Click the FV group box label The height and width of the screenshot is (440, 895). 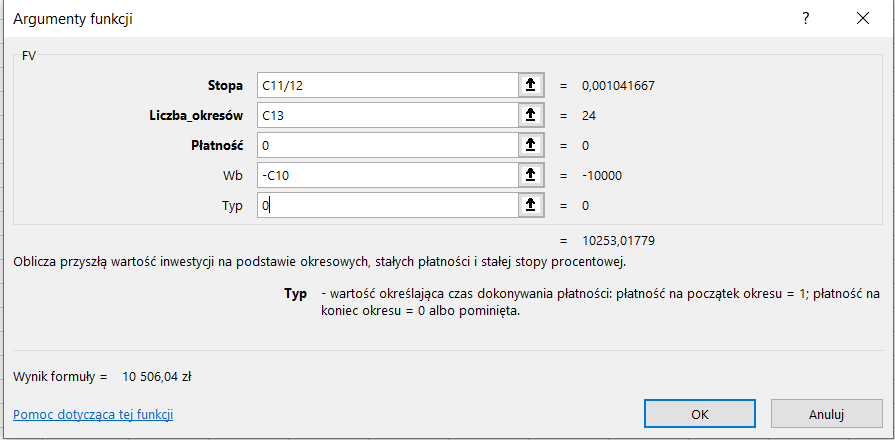coord(29,57)
